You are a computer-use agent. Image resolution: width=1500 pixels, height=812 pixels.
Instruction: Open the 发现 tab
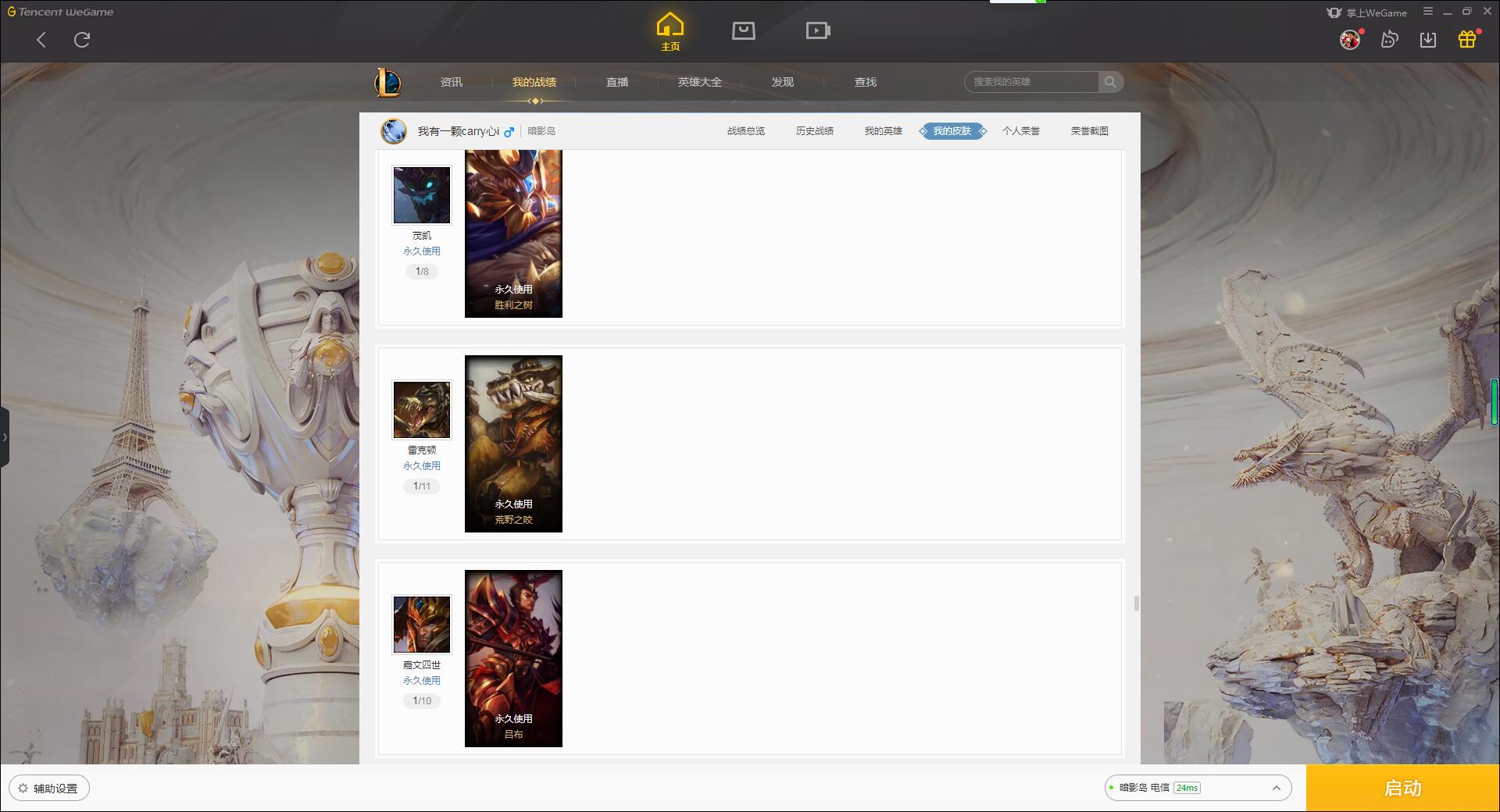click(x=783, y=82)
